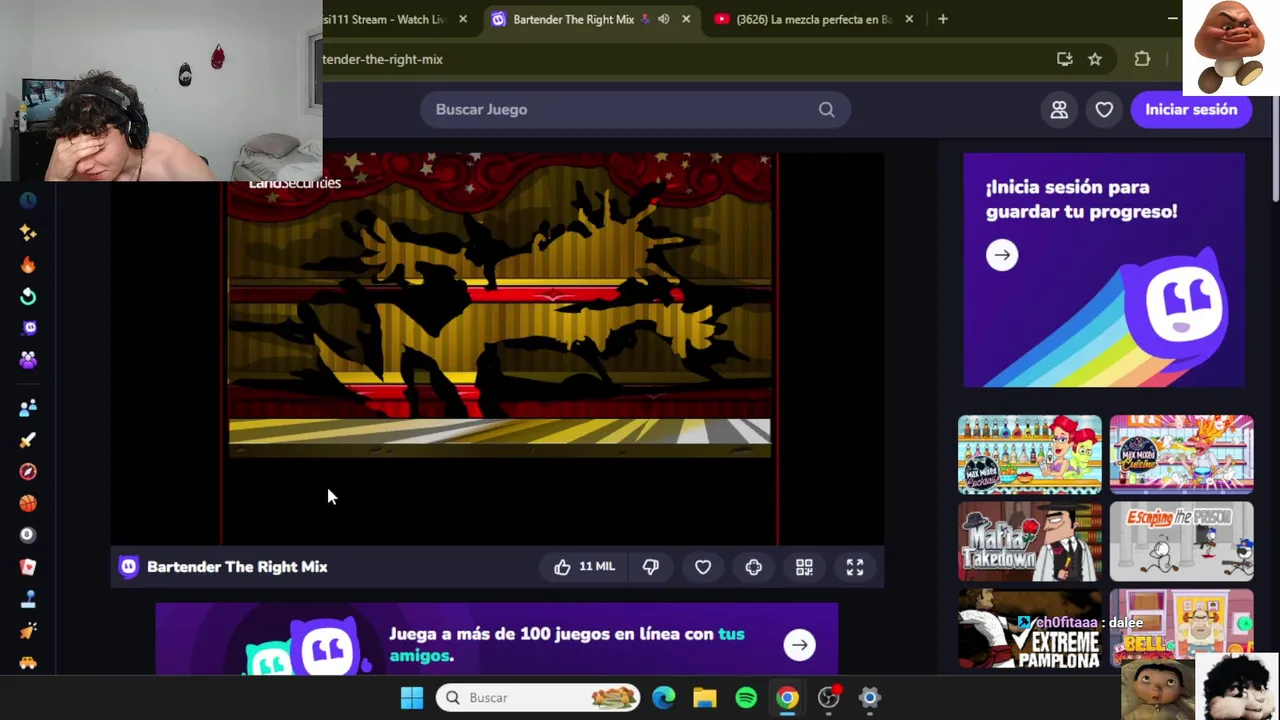Screen dimensions: 1280x720
Task: Open Settings gear from the taskbar
Action: (870, 698)
